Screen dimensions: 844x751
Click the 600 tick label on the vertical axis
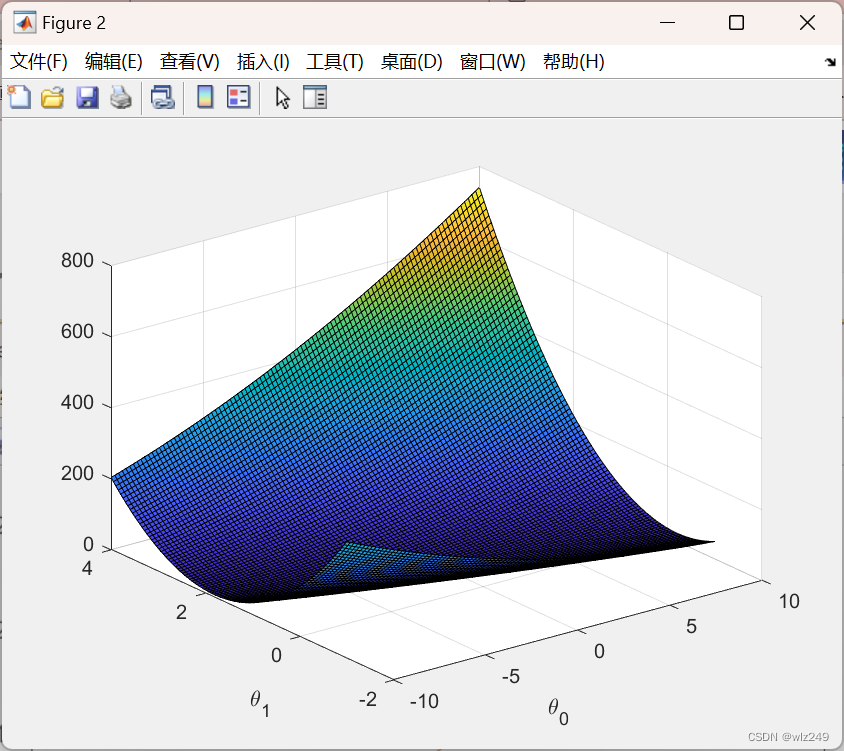78,332
